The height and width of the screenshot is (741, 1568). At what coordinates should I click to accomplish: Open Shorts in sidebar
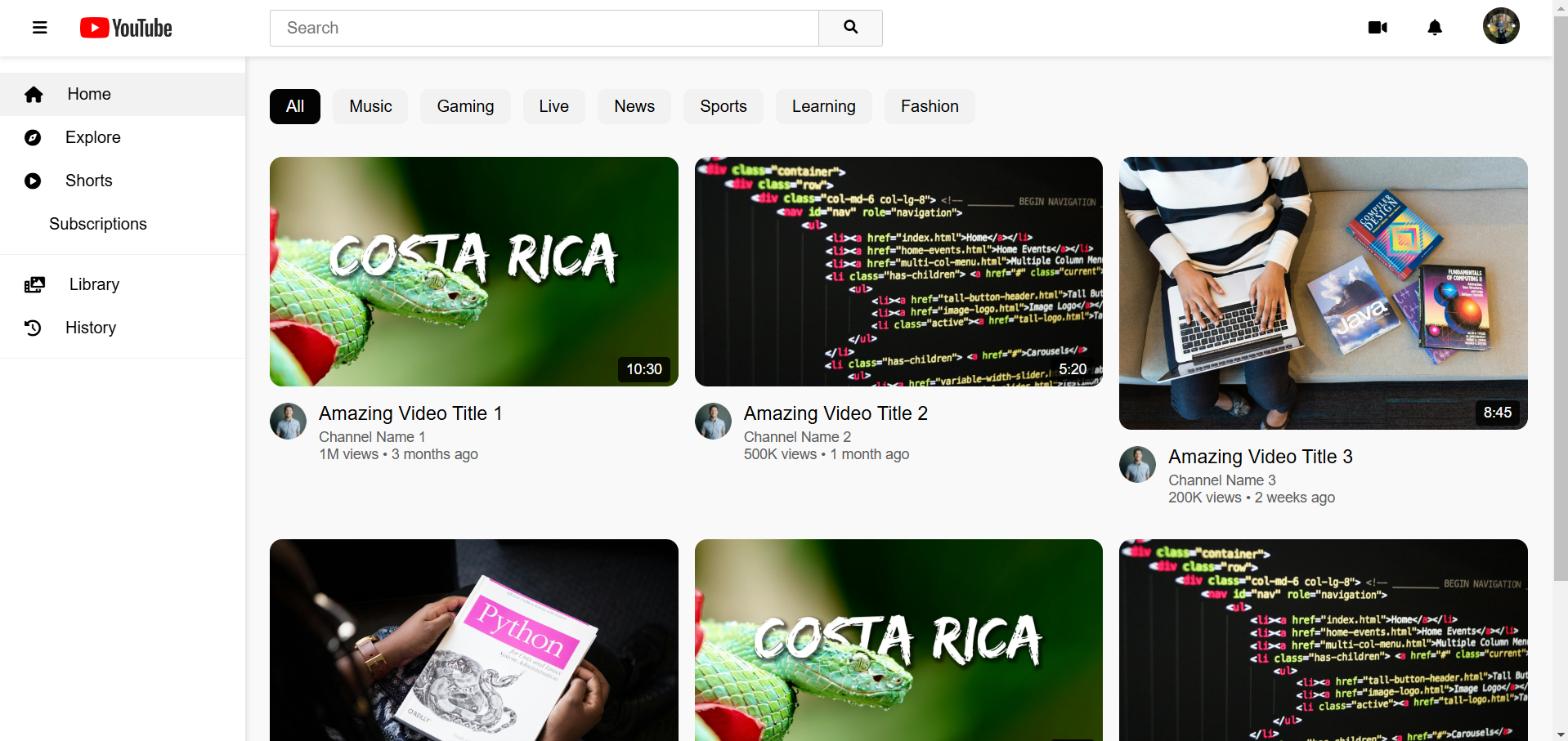click(x=123, y=181)
